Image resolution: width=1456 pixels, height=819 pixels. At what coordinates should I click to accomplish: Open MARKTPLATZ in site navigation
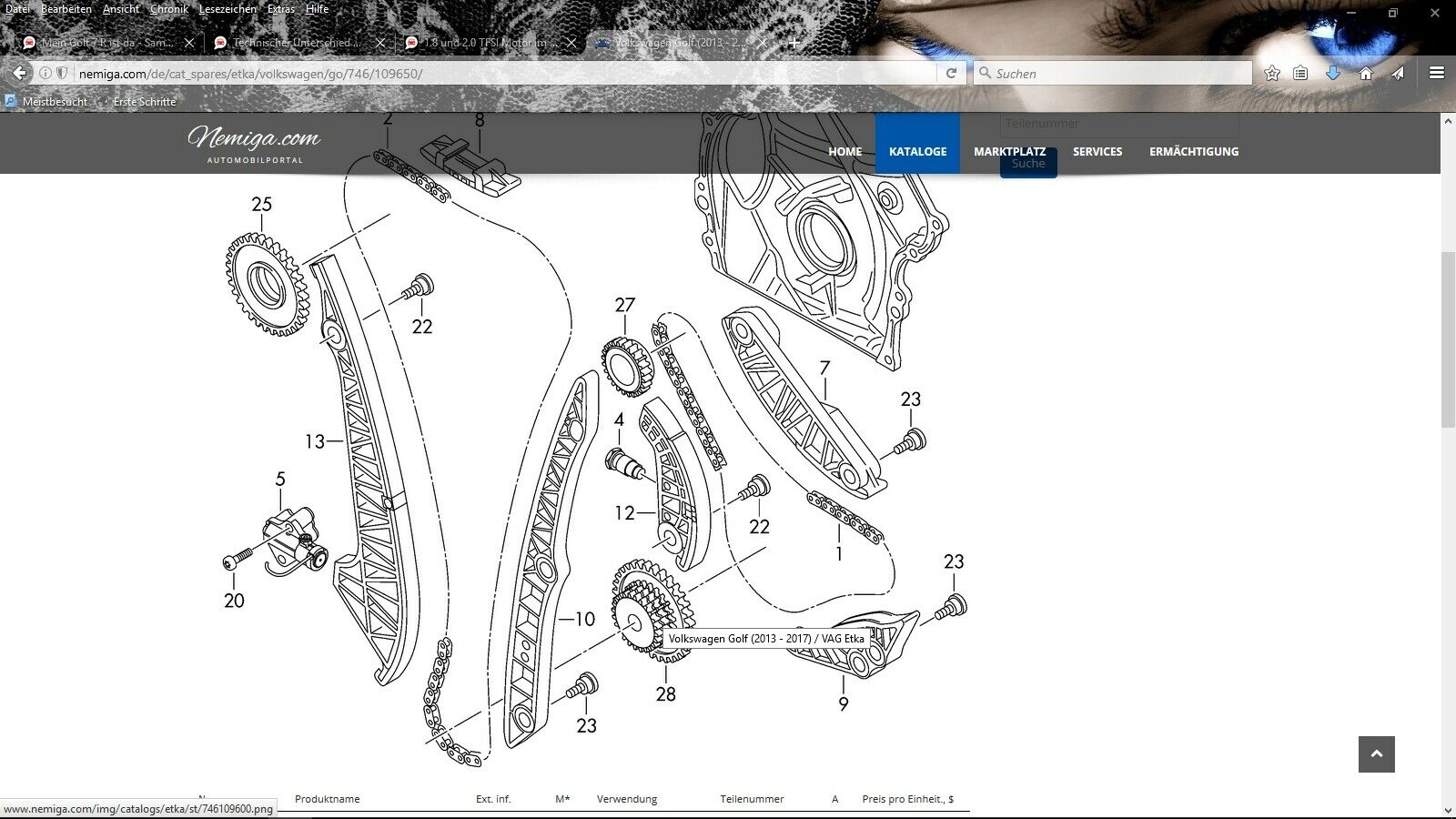[1009, 152]
